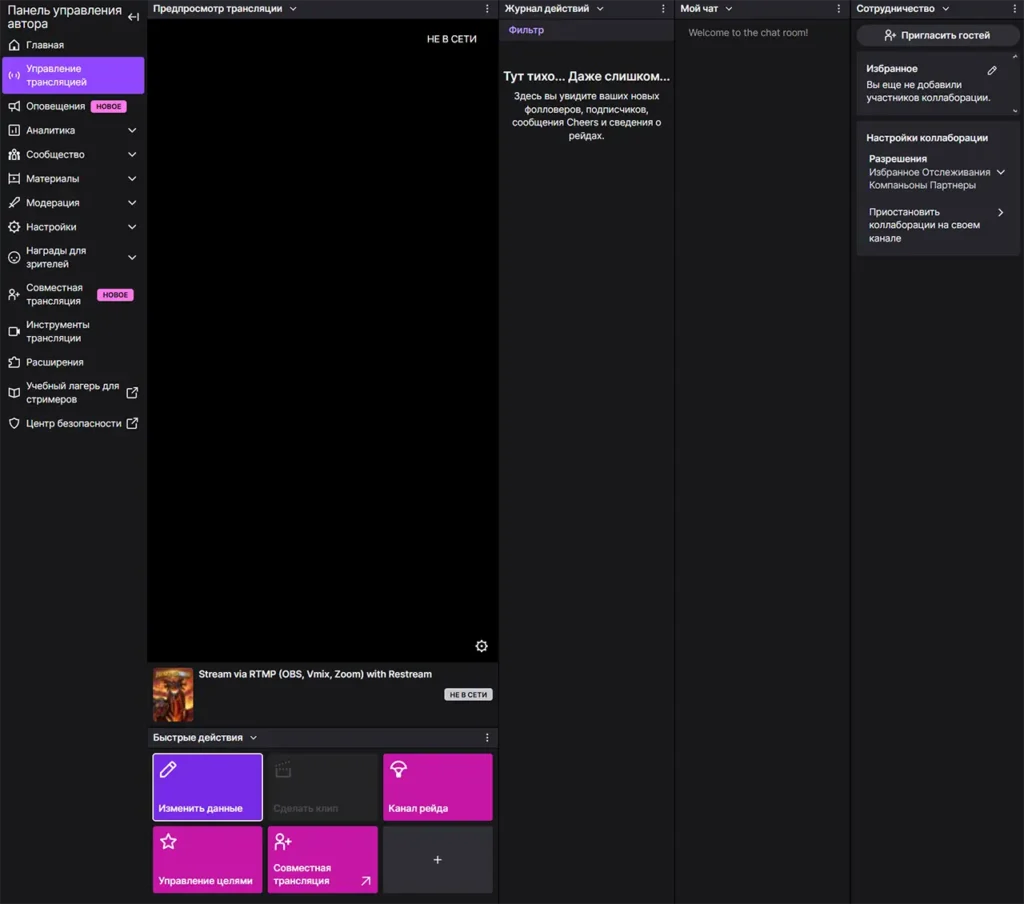Screen dimensions: 1024x904
Task: Open the Предпросмотр трансляции three-dot options menu
Action: click(487, 9)
